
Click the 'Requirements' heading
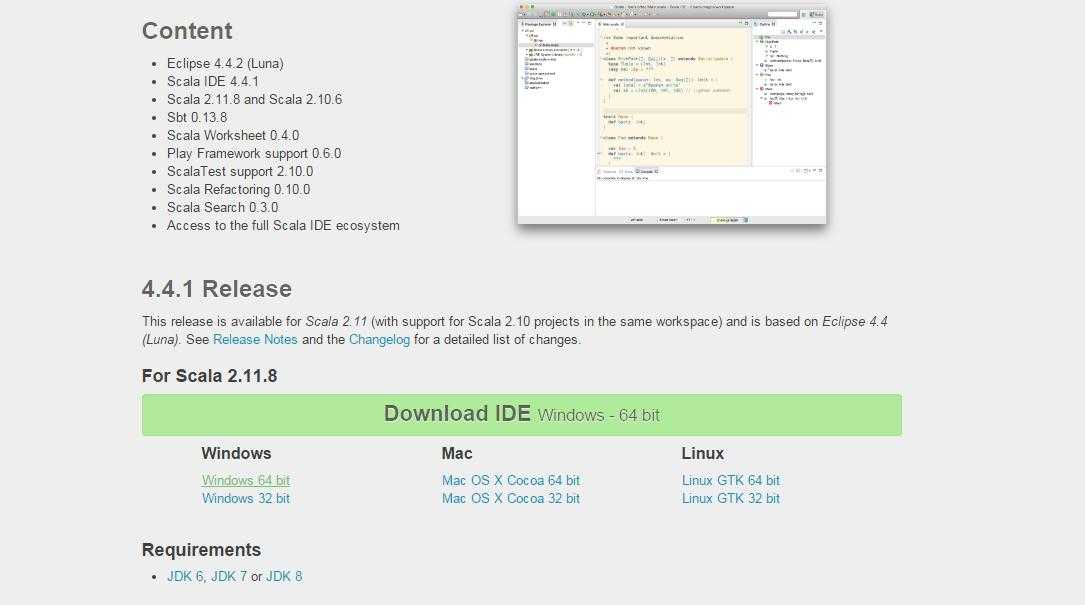coord(201,550)
